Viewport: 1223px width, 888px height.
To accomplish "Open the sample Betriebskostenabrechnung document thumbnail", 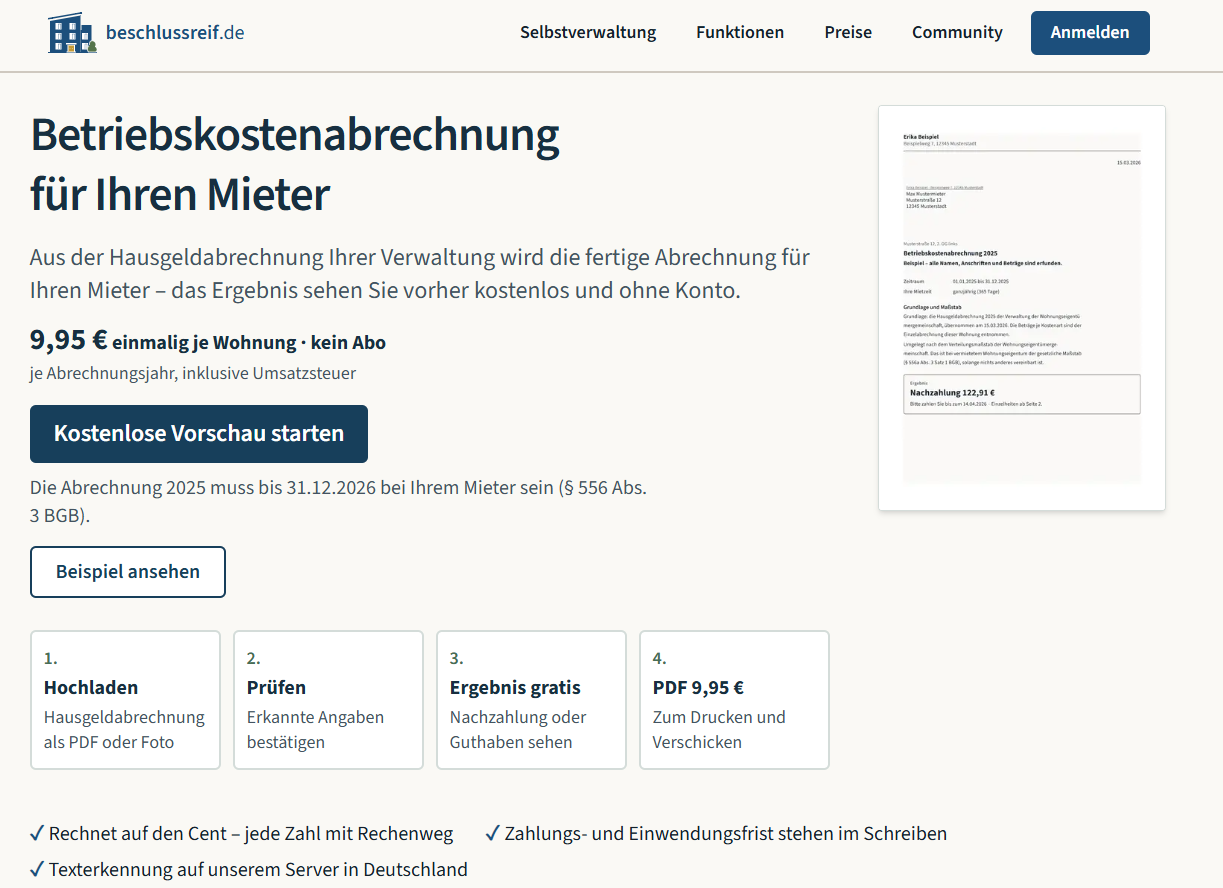I will tap(1022, 308).
